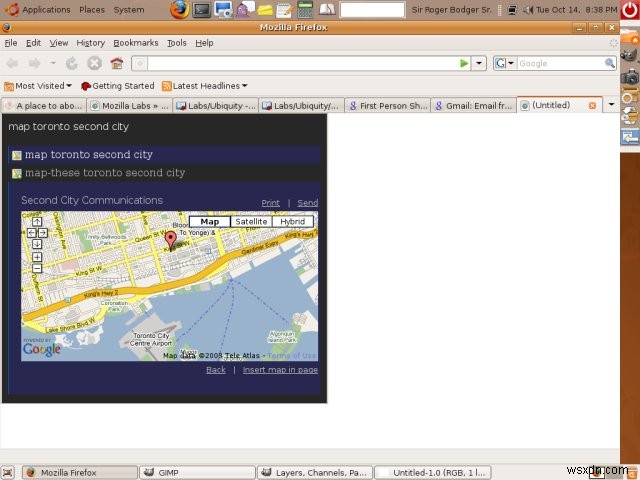Open the Bookmarks menu
The image size is (640, 480).
(136, 43)
